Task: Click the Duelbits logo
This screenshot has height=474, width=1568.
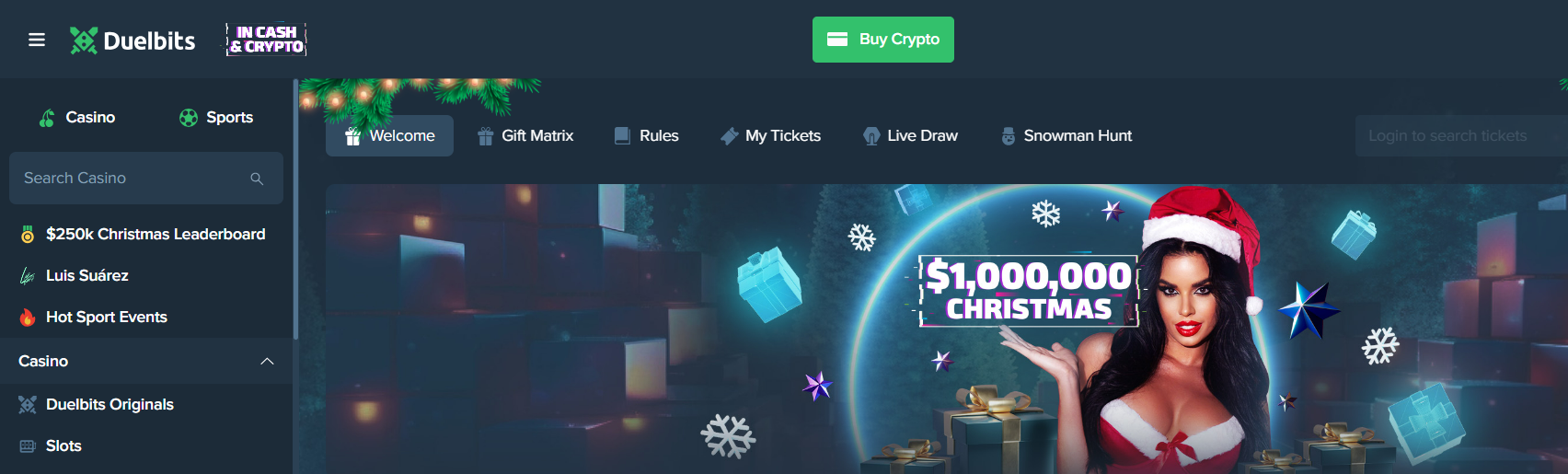Action: [133, 40]
